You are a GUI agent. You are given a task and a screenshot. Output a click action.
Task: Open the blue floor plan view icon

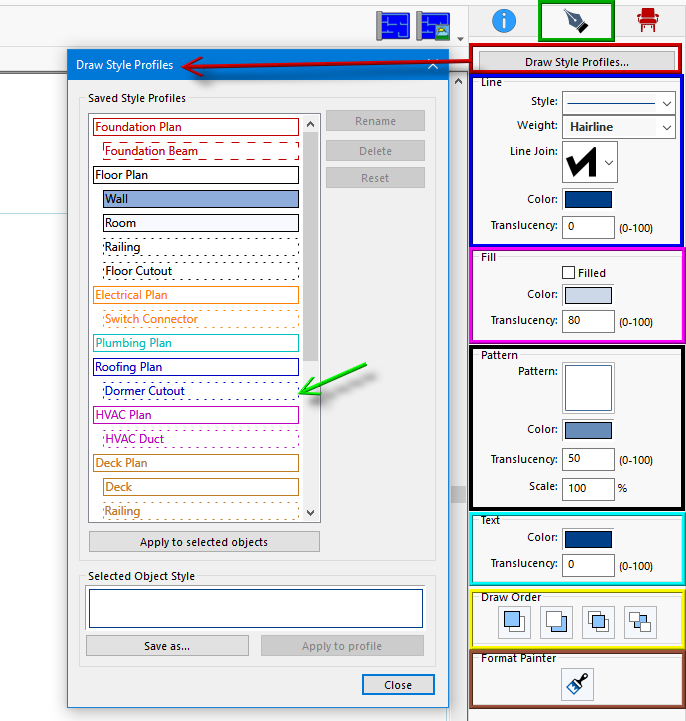pyautogui.click(x=393, y=26)
